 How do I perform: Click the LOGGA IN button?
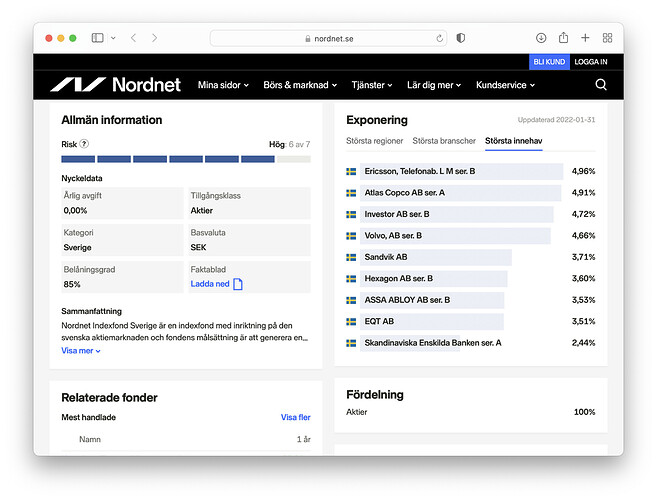coord(591,62)
